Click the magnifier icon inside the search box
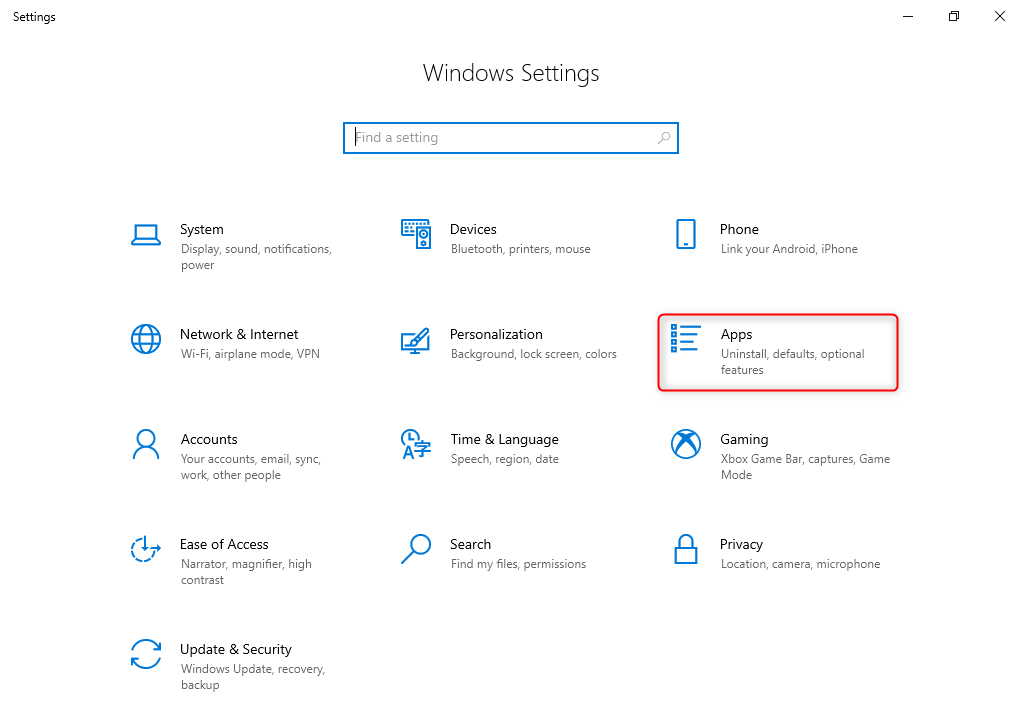 (664, 137)
